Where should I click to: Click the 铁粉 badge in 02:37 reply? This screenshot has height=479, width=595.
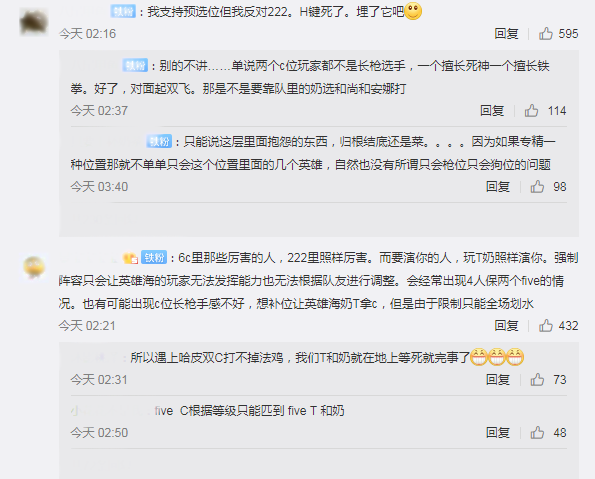coord(135,65)
